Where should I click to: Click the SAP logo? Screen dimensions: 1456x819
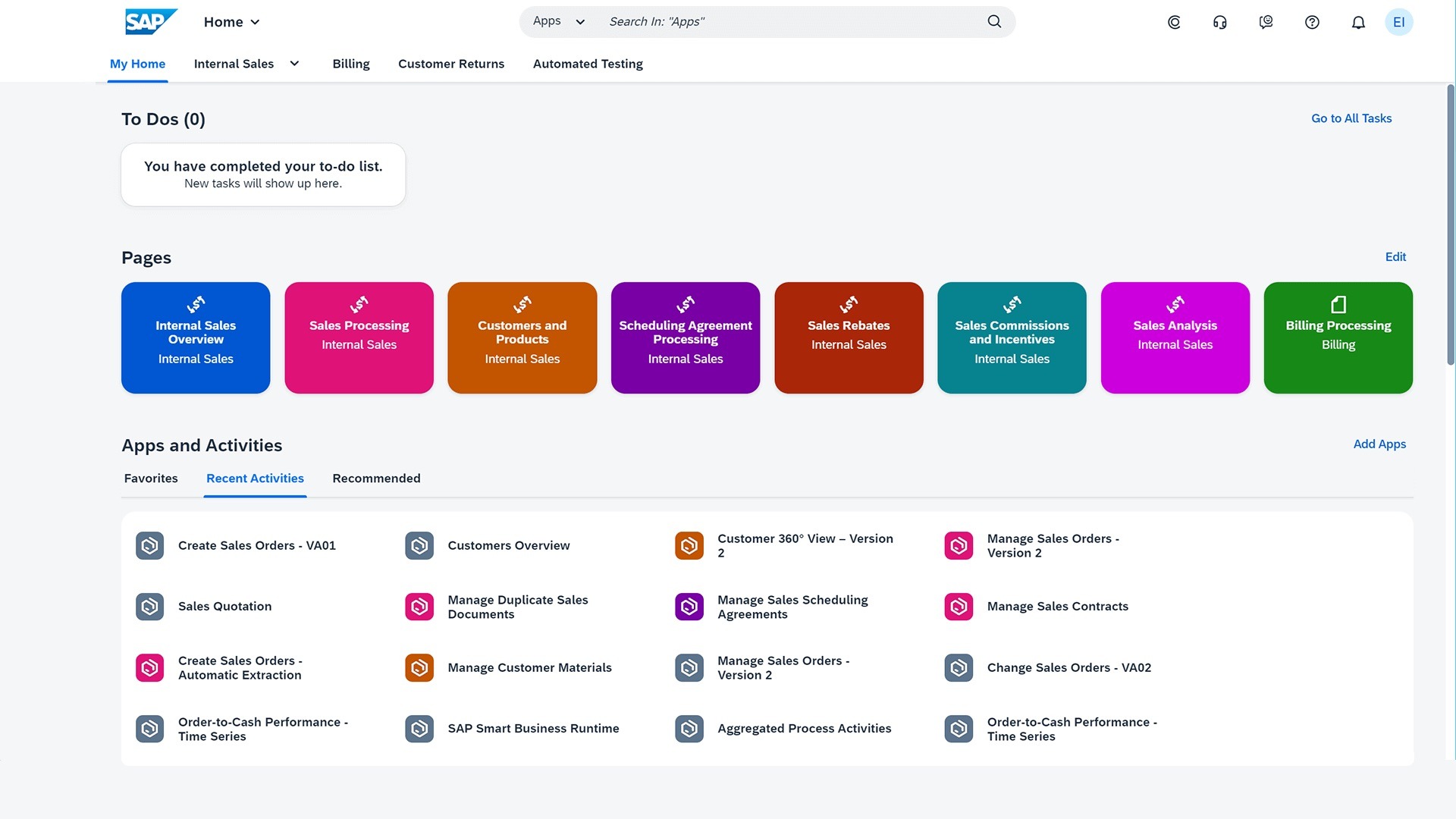[x=150, y=21]
